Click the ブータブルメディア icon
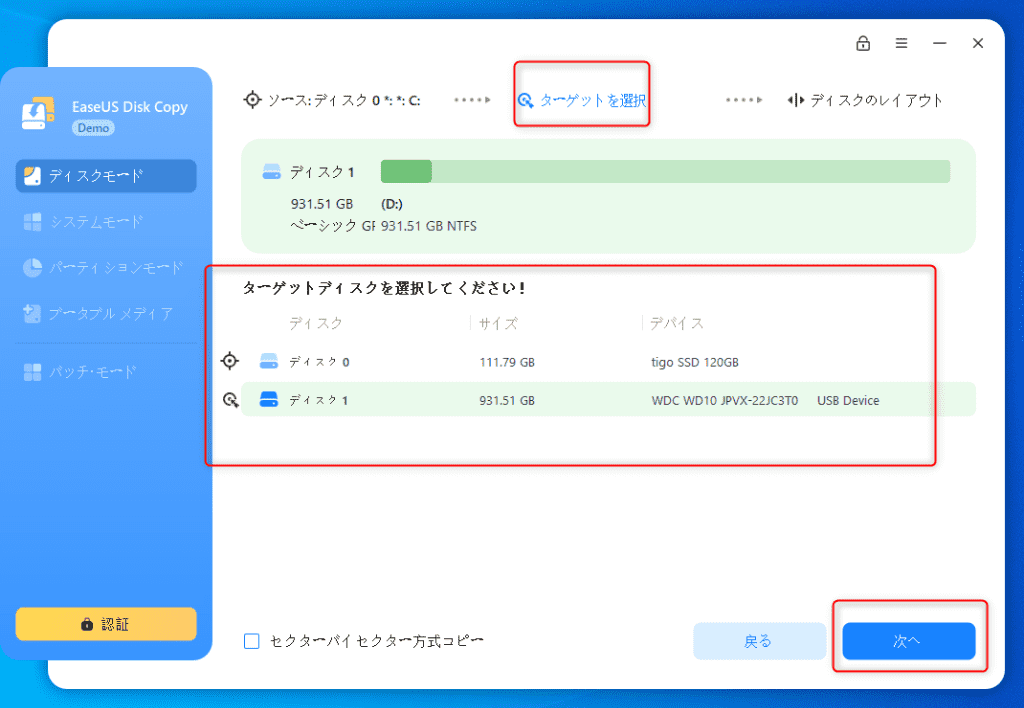The width and height of the screenshot is (1024, 708). pos(32,314)
